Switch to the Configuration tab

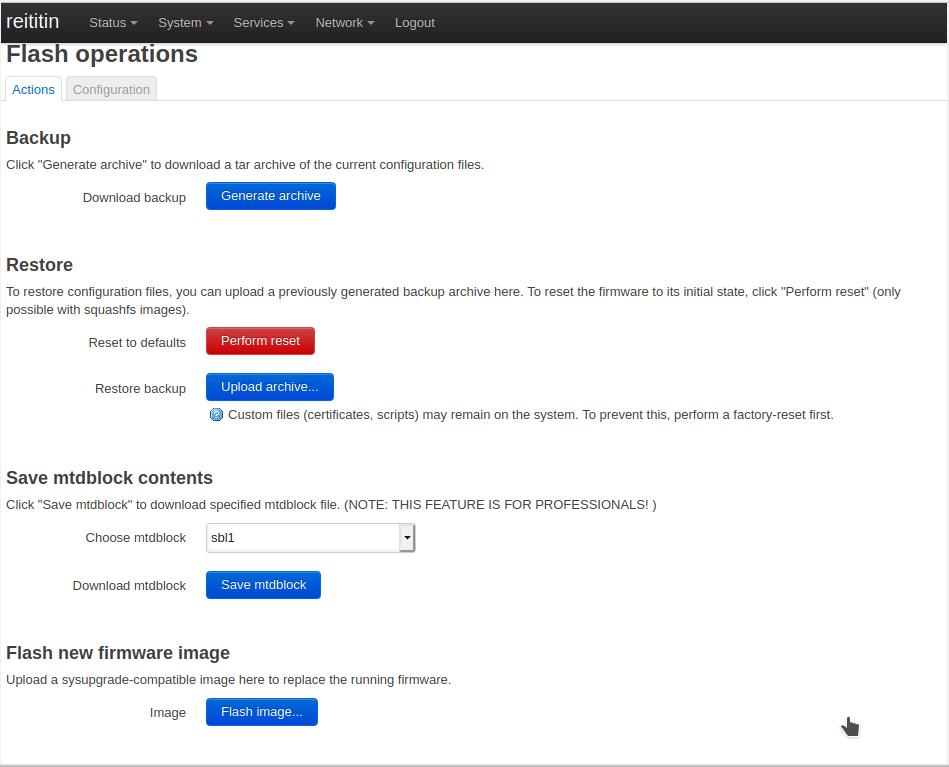[x=111, y=89]
